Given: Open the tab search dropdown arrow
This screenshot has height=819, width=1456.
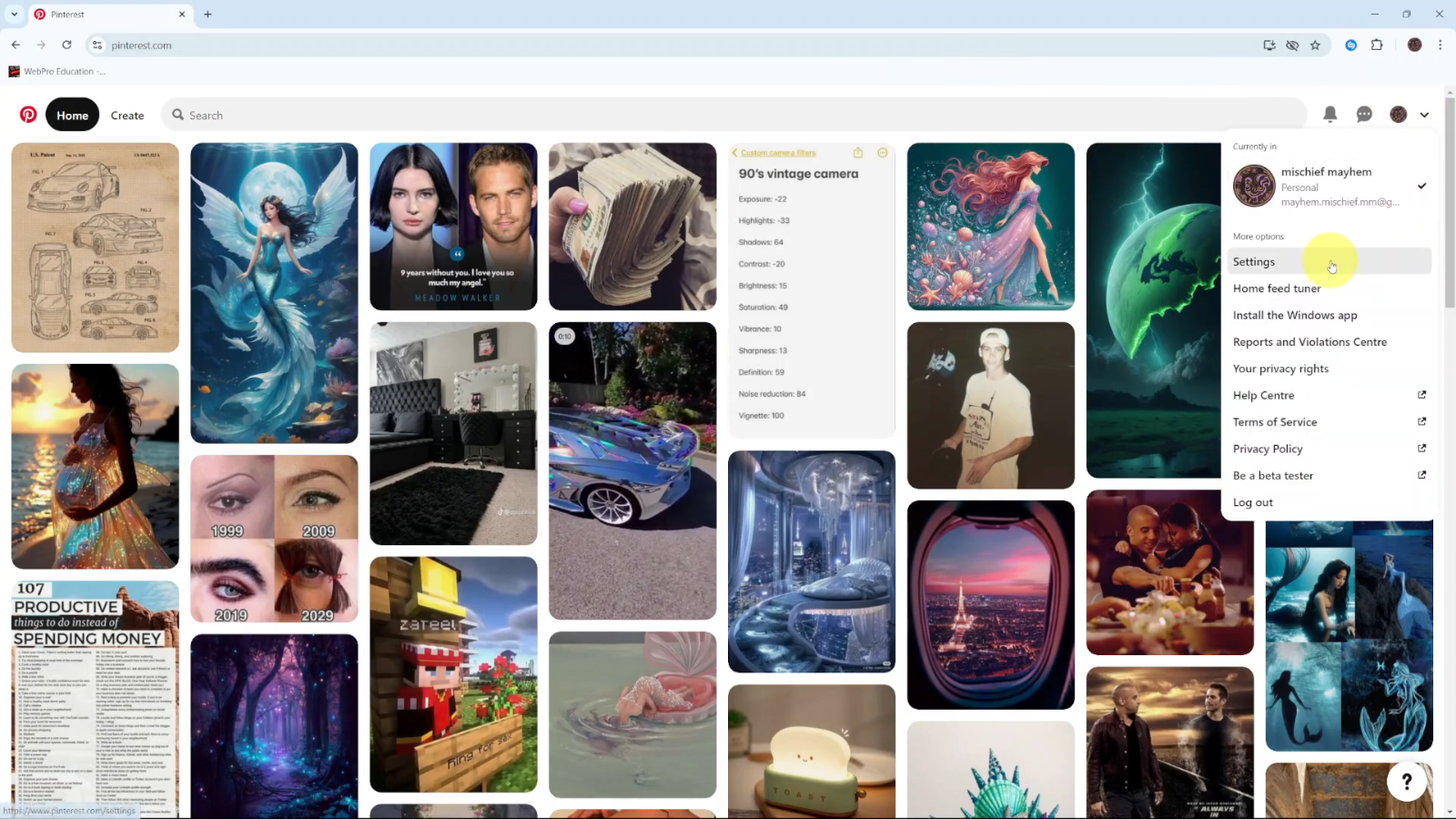Looking at the screenshot, I should [x=14, y=15].
